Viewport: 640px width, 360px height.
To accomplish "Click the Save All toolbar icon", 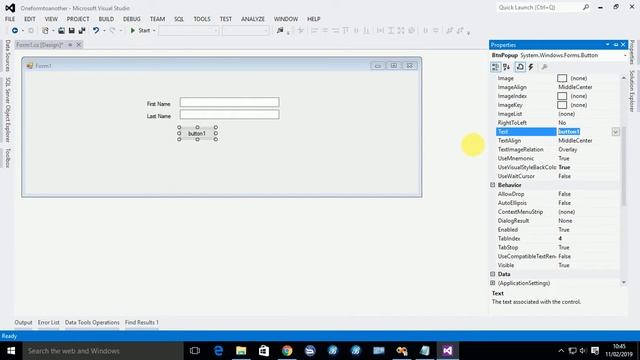I will click(82, 31).
